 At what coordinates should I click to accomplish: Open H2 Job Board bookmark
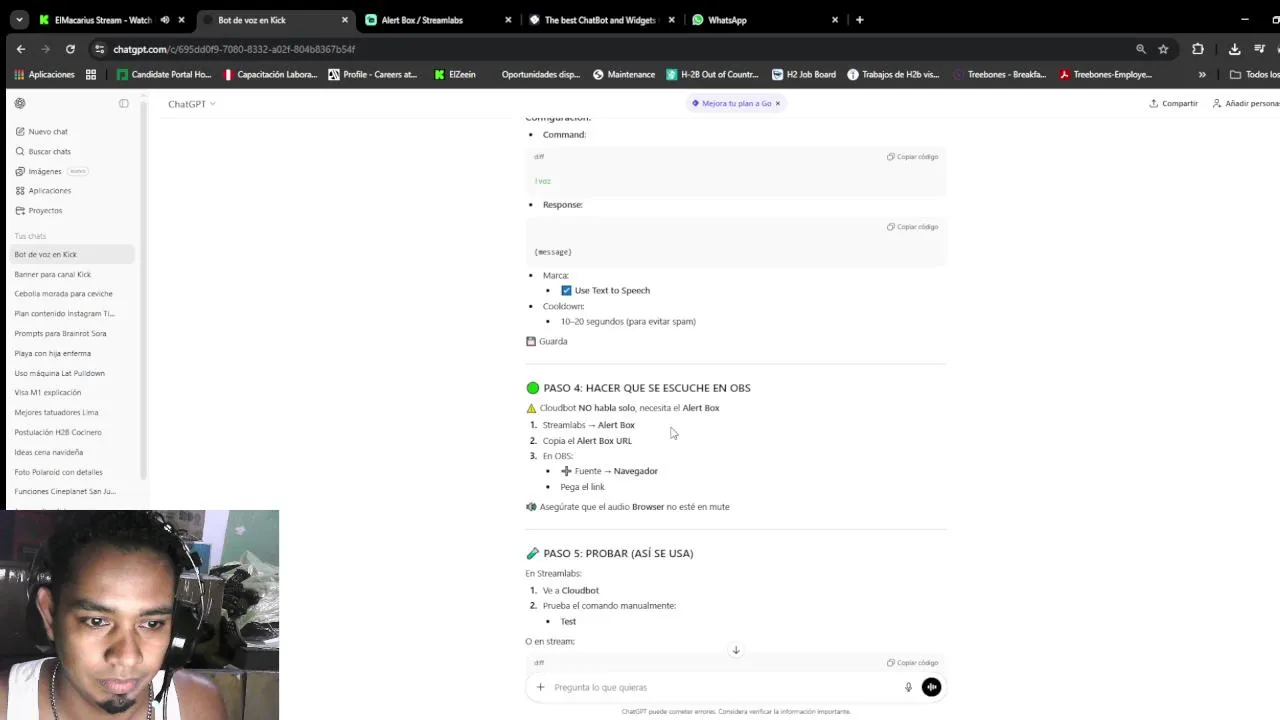[x=804, y=74]
